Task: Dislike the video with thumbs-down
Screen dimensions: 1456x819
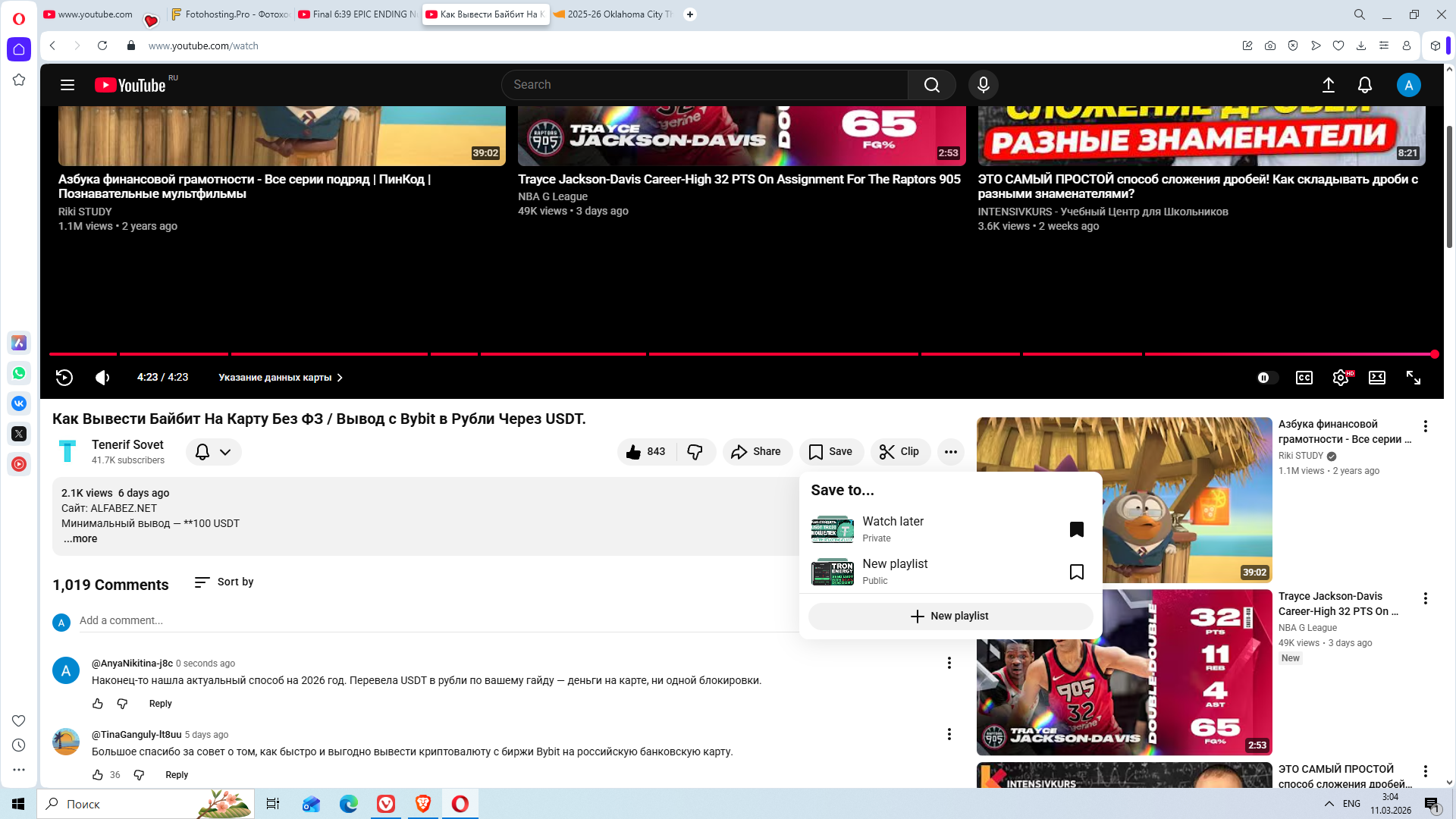Action: [695, 452]
